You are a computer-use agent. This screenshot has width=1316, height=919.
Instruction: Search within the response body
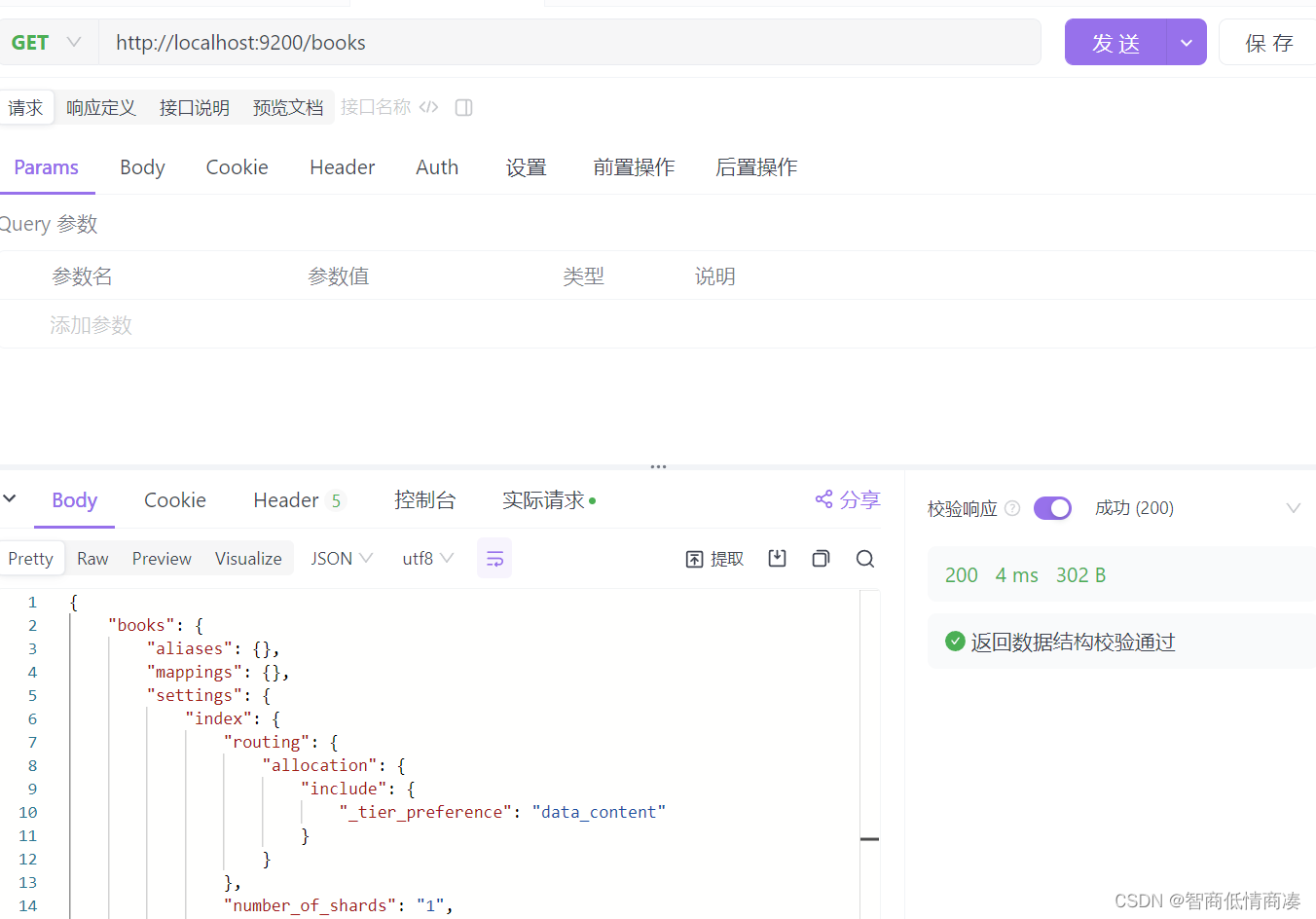[x=865, y=558]
